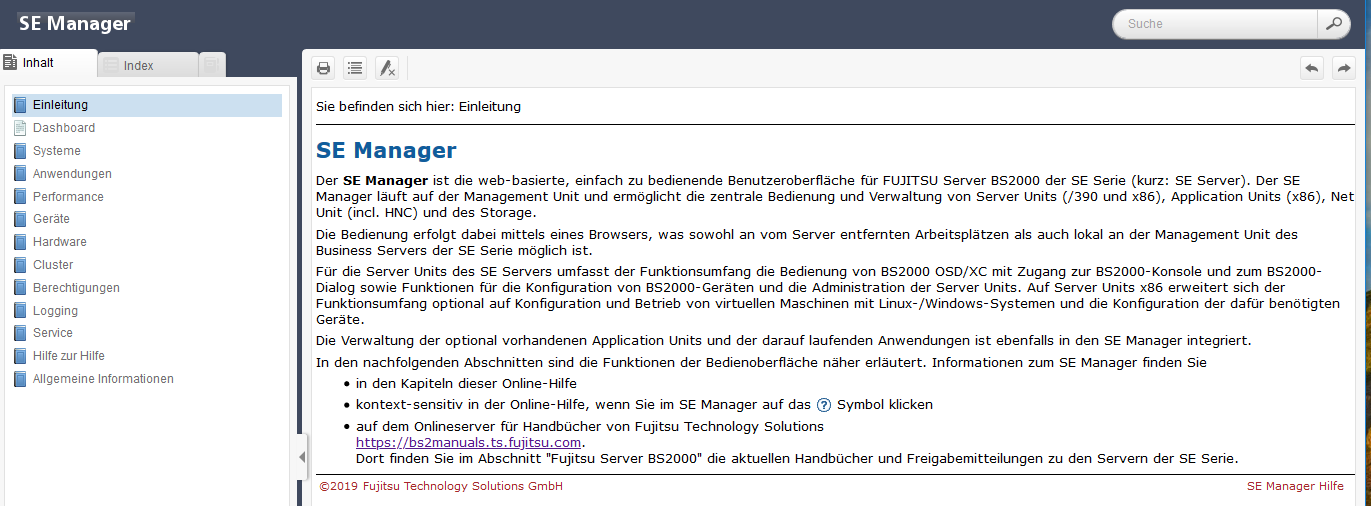Select the Einleitung topic in the tree

tap(147, 105)
